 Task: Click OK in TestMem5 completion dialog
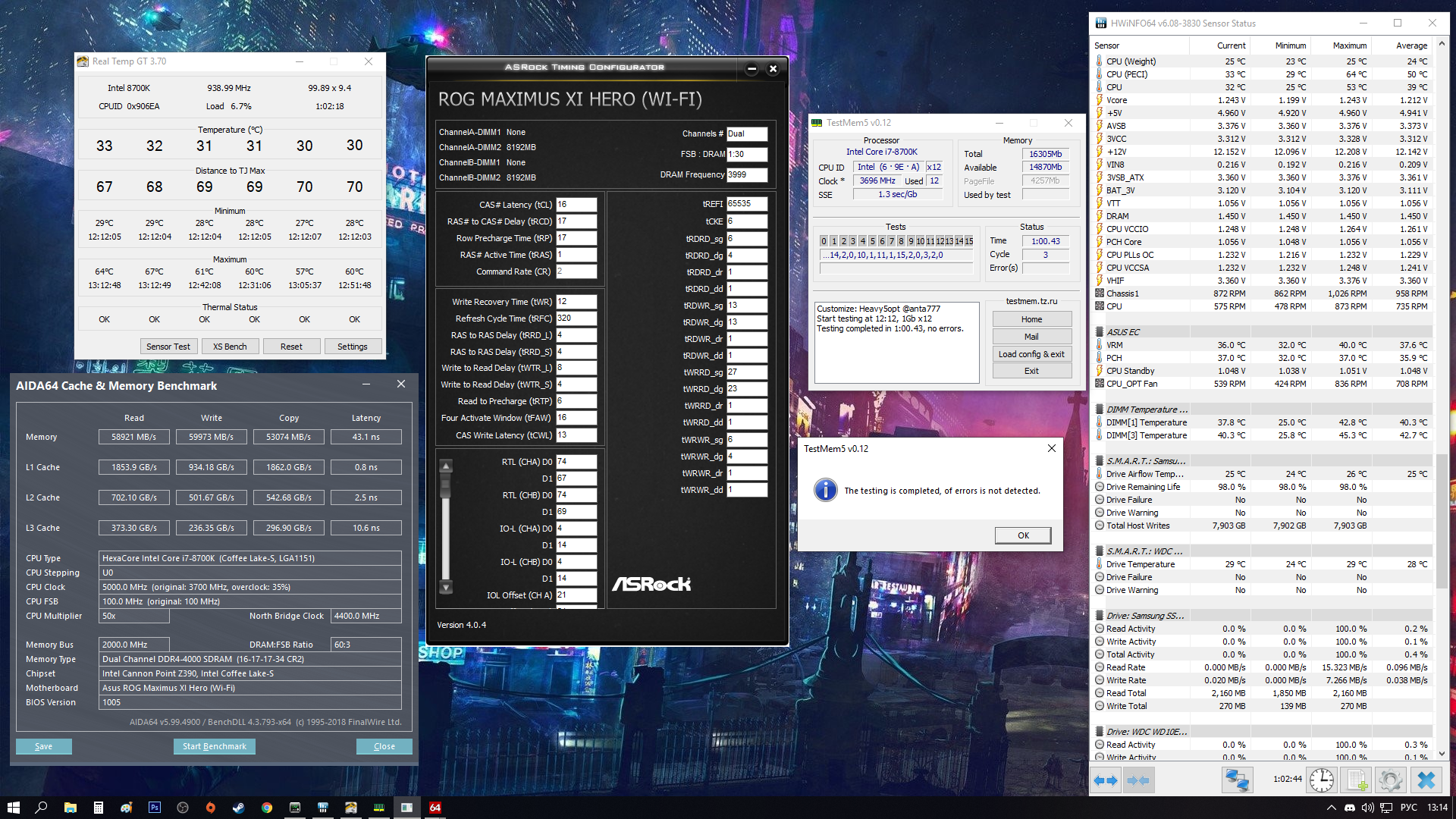tap(1022, 535)
